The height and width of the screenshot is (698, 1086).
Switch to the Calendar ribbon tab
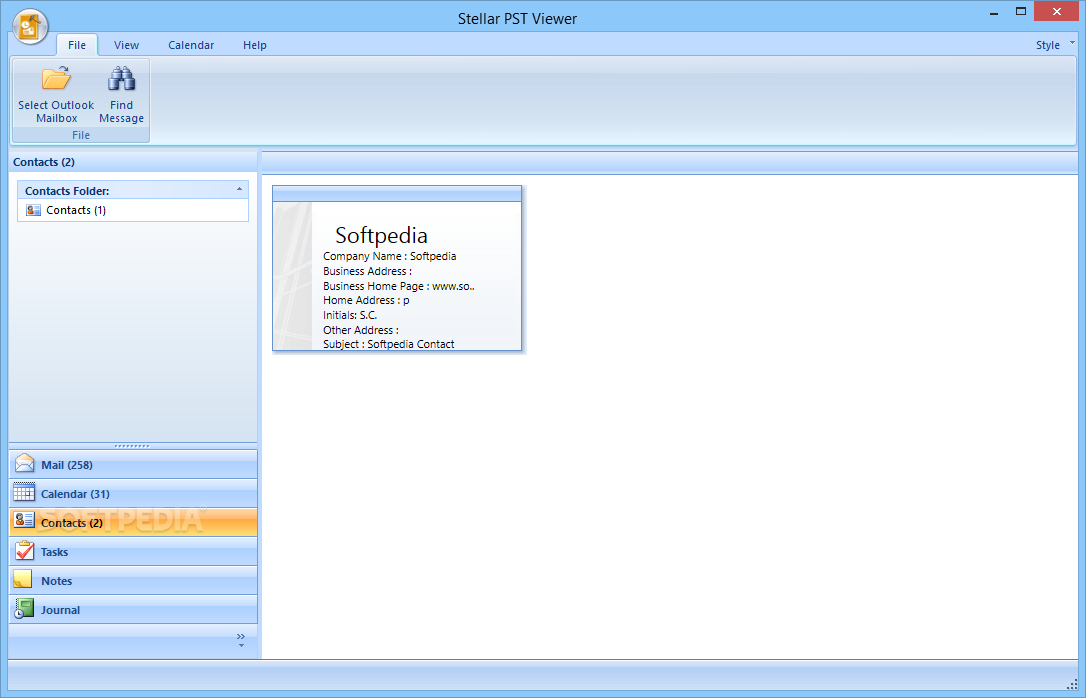[x=191, y=45]
